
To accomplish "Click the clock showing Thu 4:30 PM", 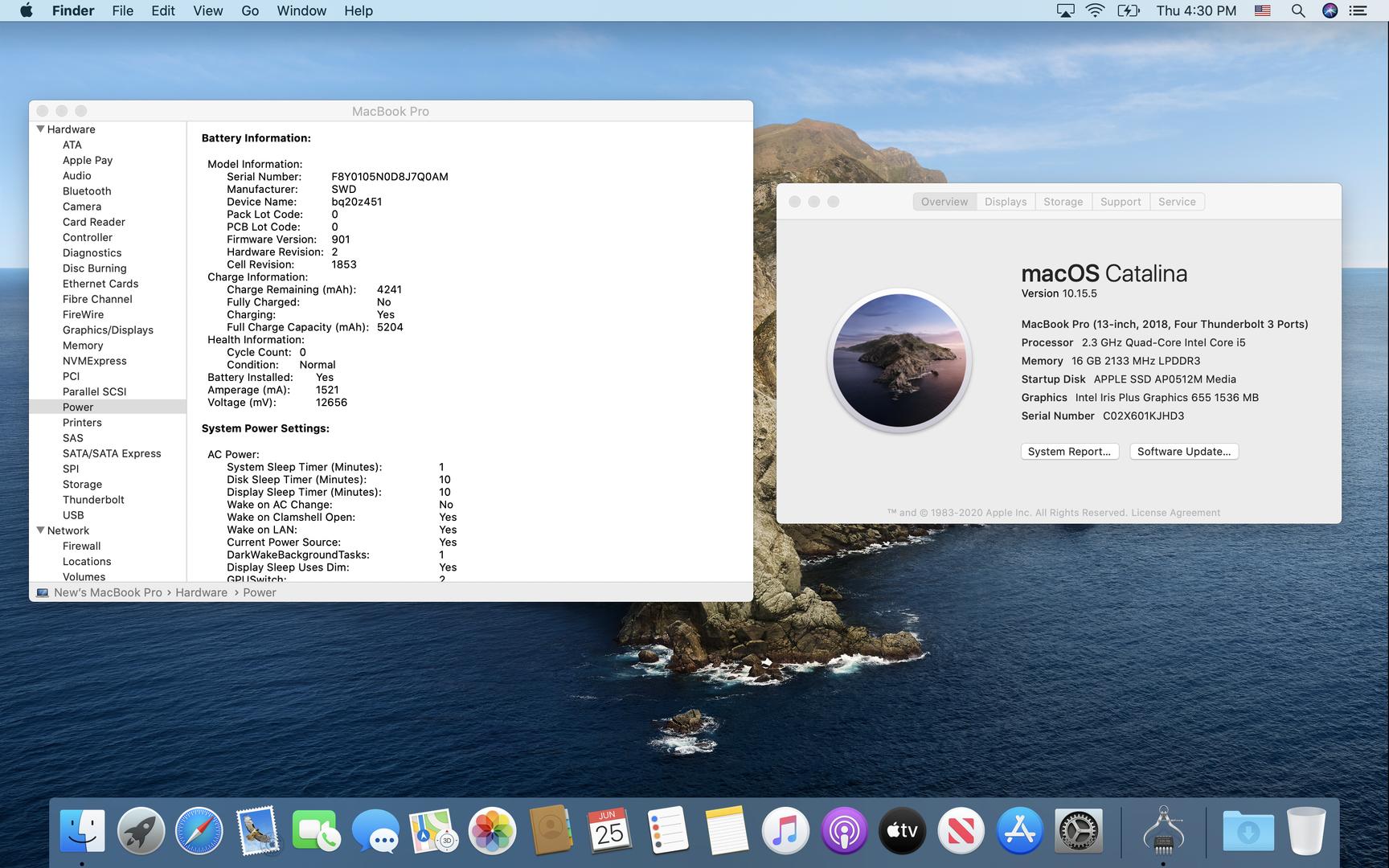I will pos(1196,10).
